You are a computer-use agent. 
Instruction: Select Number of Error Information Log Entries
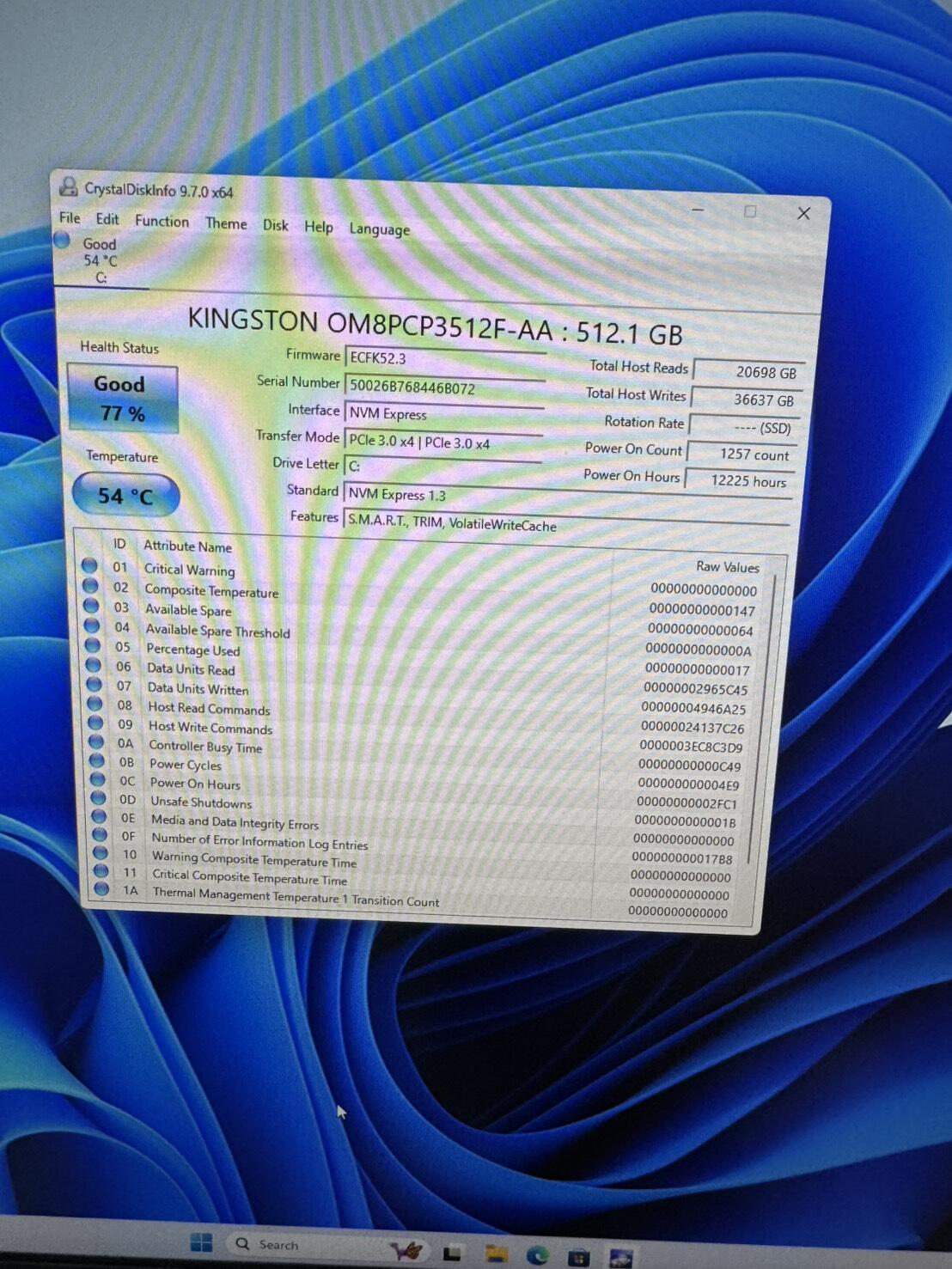pyautogui.click(x=259, y=841)
